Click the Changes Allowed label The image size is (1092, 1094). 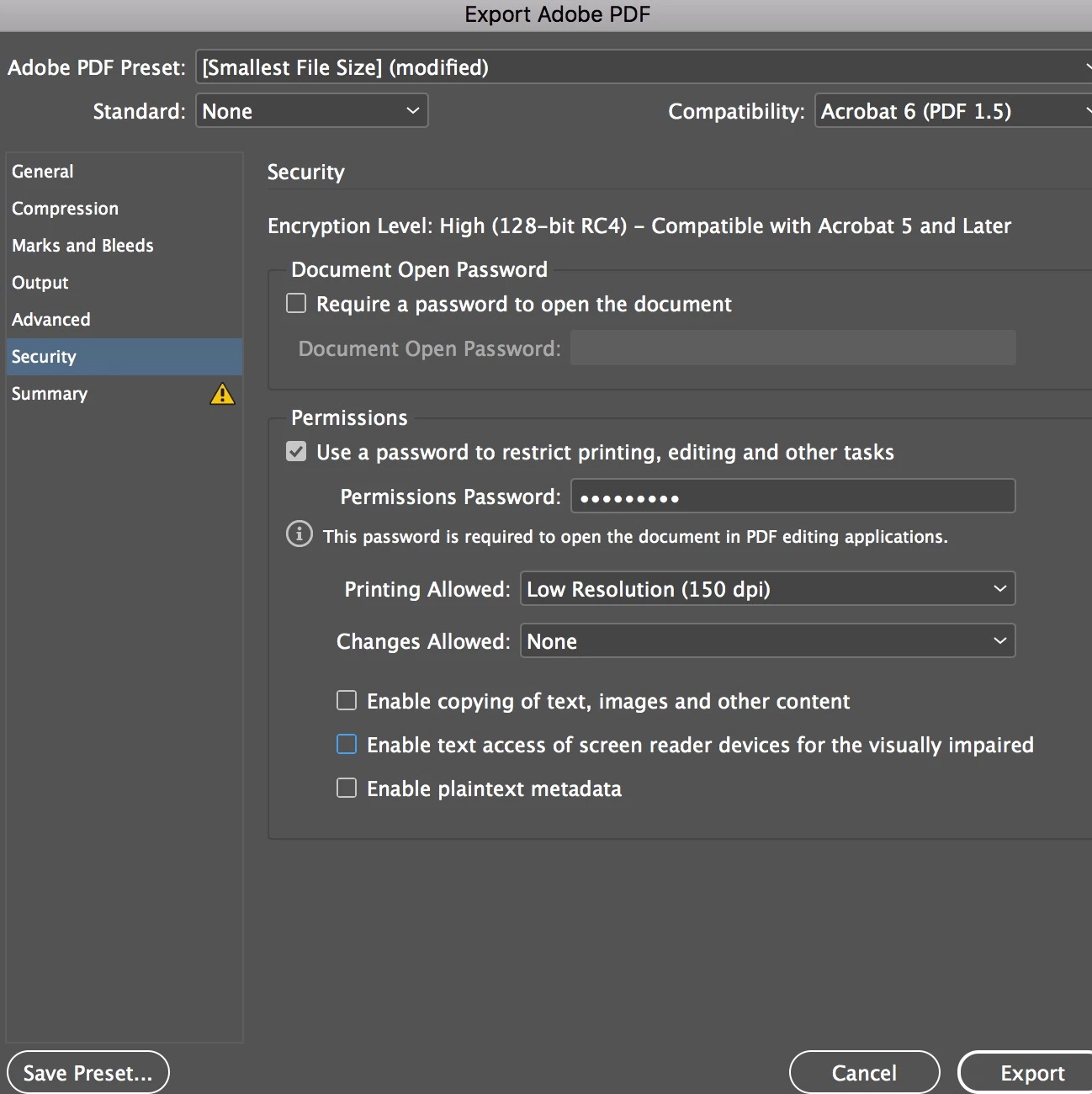pyautogui.click(x=423, y=641)
